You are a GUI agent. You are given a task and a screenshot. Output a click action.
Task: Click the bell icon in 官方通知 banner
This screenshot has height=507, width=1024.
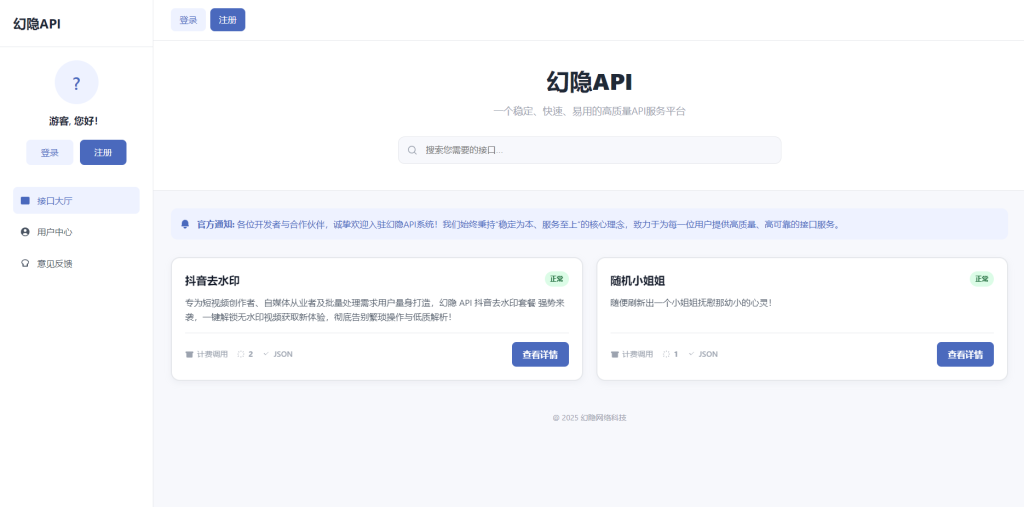(x=185, y=224)
